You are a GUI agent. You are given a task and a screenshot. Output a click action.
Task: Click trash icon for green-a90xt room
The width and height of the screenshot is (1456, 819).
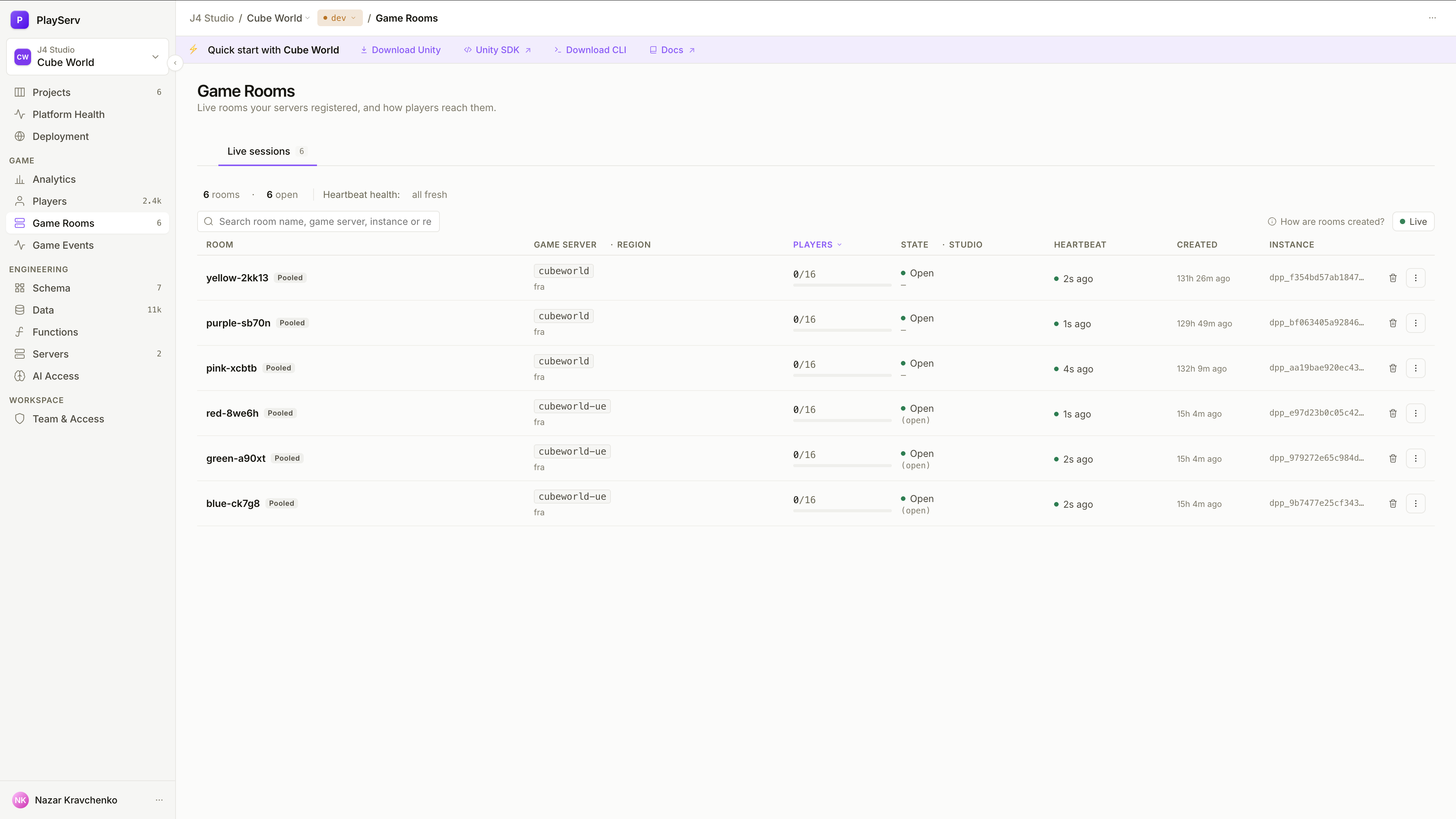coord(1393,458)
